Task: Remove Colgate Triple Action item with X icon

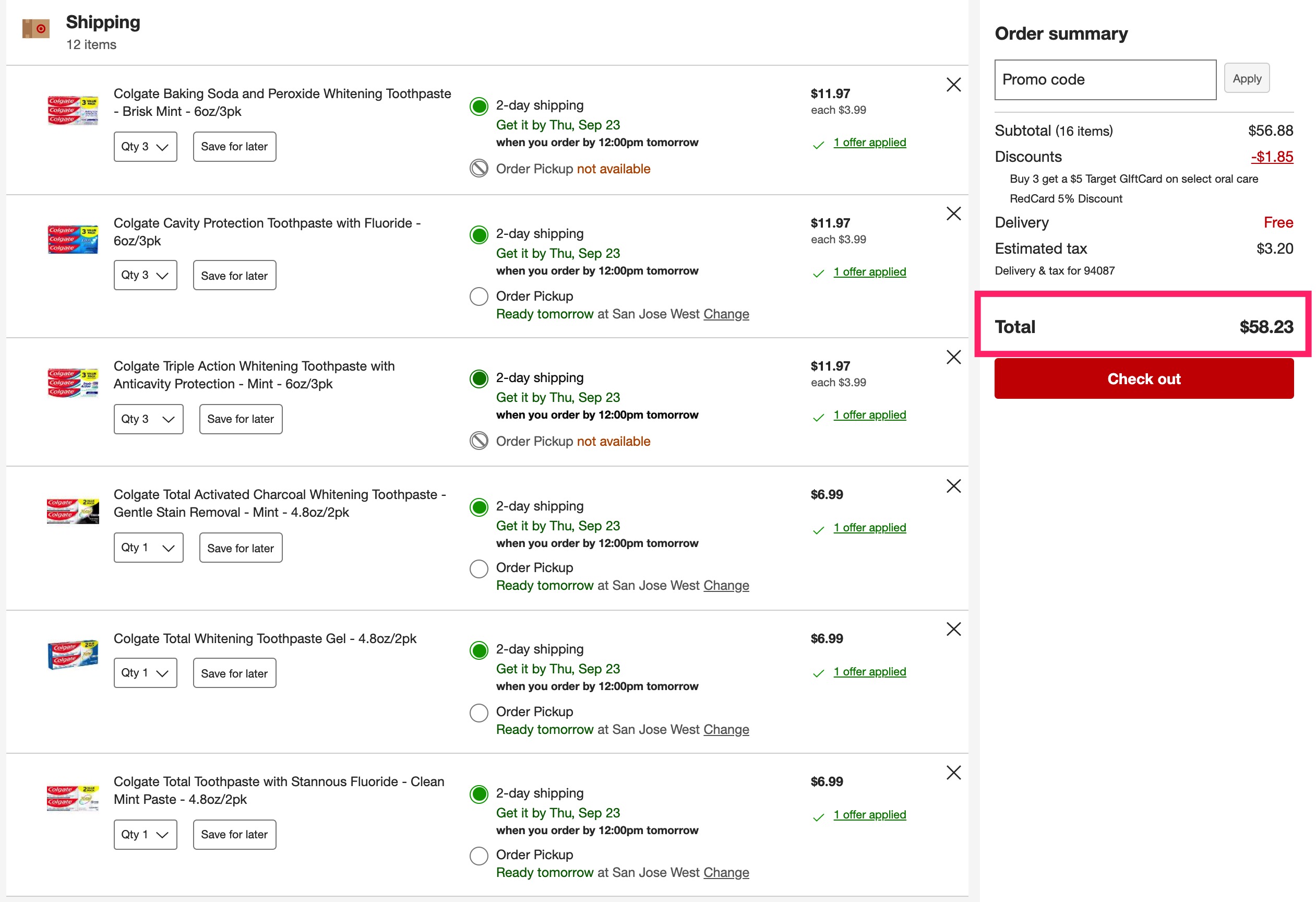Action: click(x=953, y=358)
